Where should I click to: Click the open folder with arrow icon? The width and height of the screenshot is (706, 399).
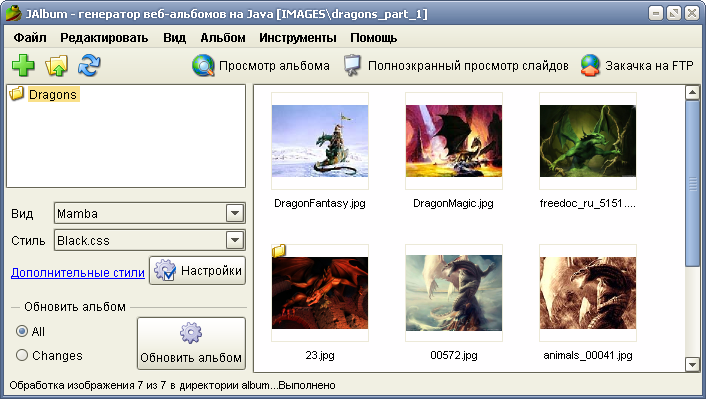pyautogui.click(x=56, y=66)
